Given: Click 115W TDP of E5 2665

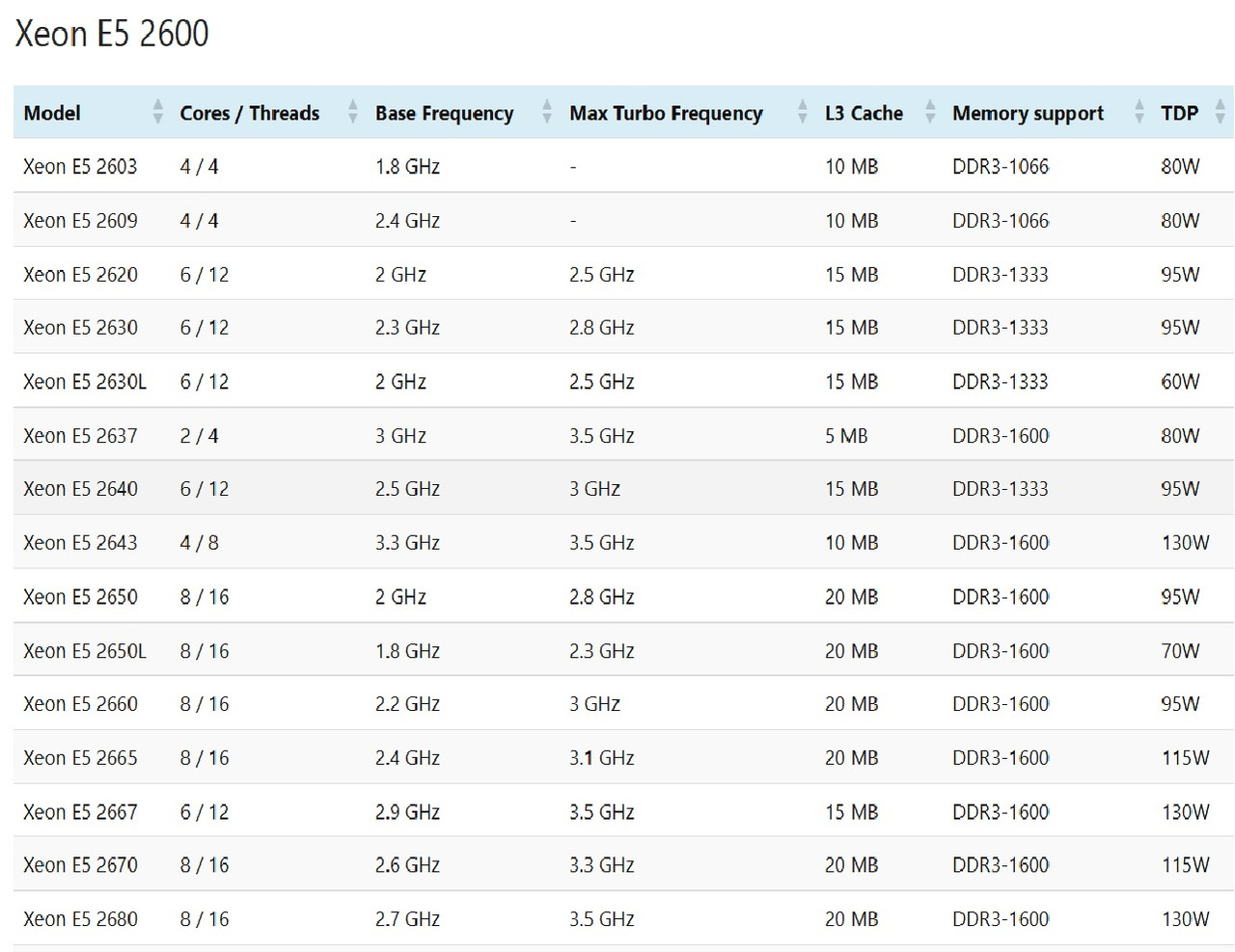Looking at the screenshot, I should (x=1185, y=757).
